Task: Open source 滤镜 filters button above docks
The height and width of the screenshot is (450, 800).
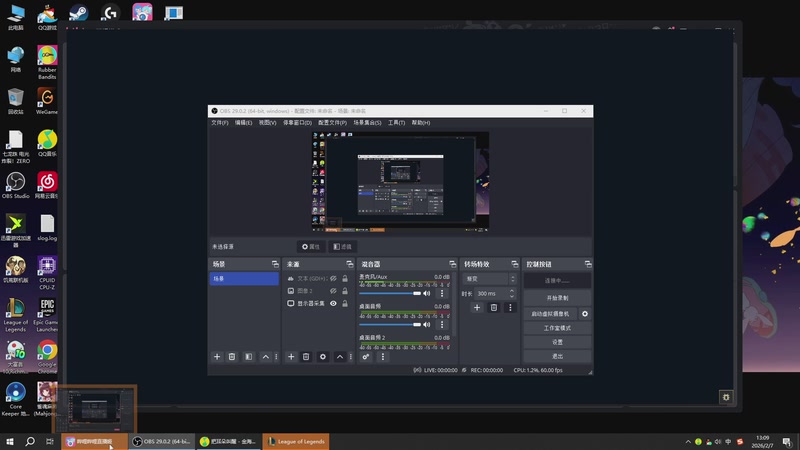Action: coord(342,246)
